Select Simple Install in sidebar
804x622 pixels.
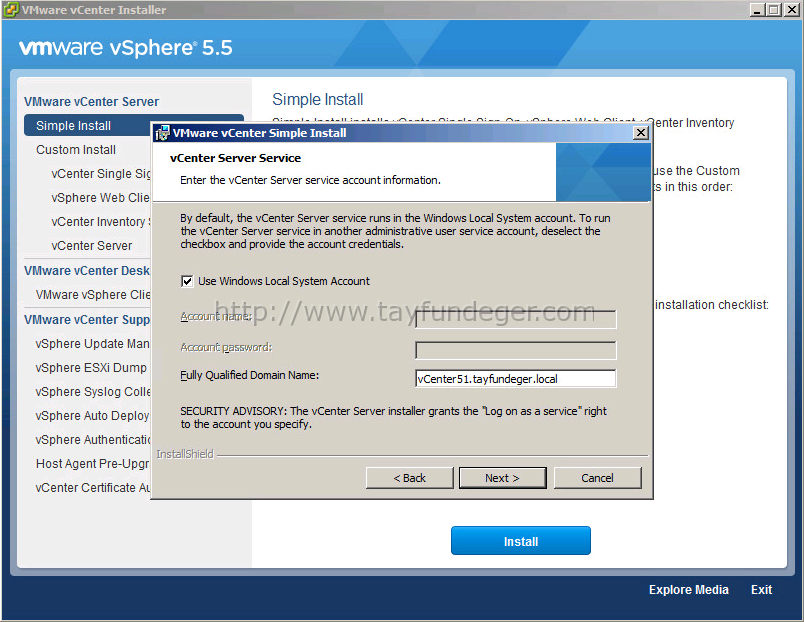coord(87,126)
